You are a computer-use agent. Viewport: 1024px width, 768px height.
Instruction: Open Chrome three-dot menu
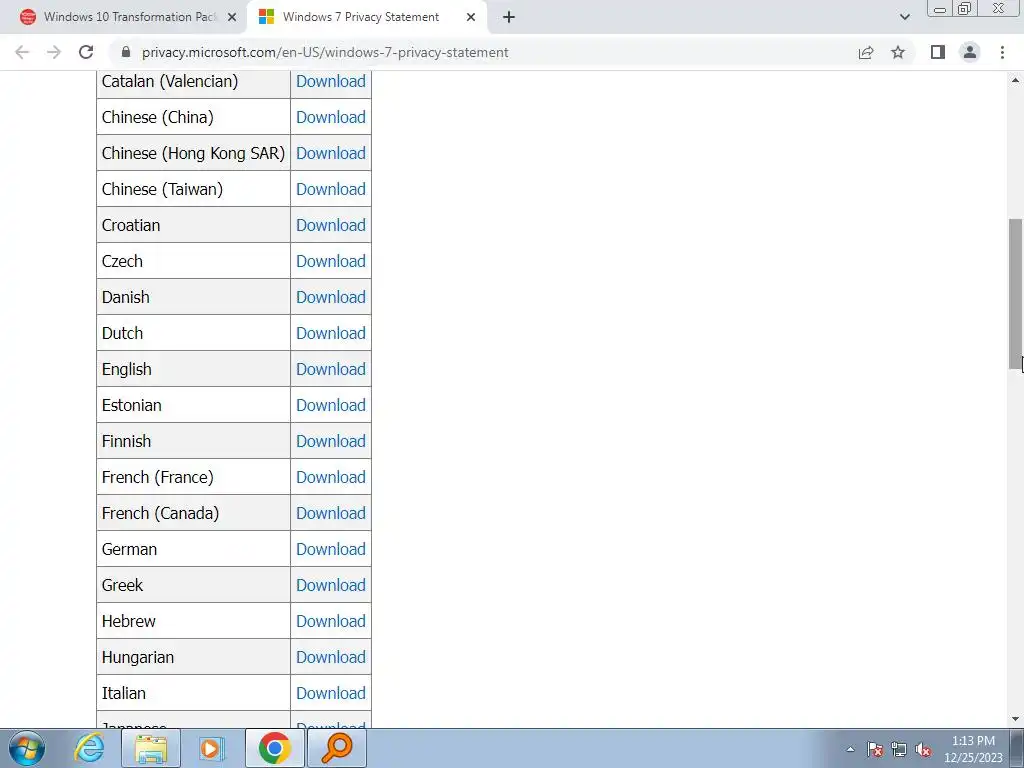(x=1002, y=52)
